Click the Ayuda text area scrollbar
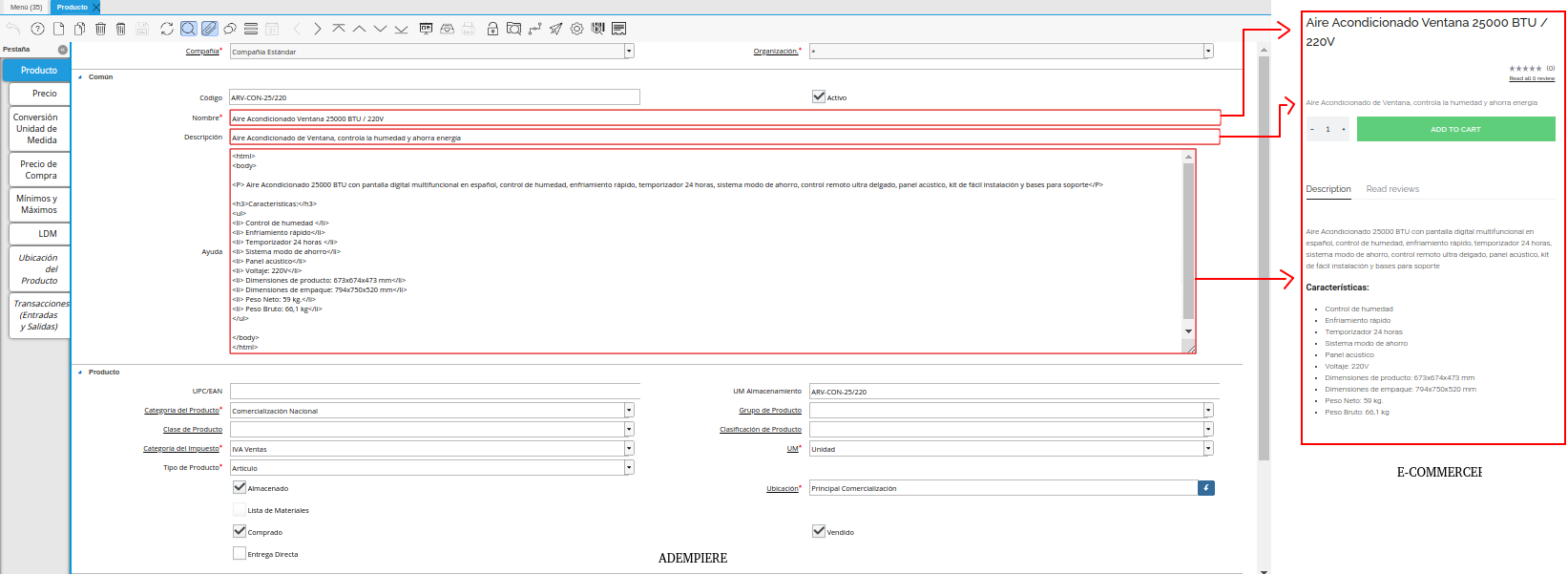This screenshot has height=575, width=1568. [x=1188, y=243]
